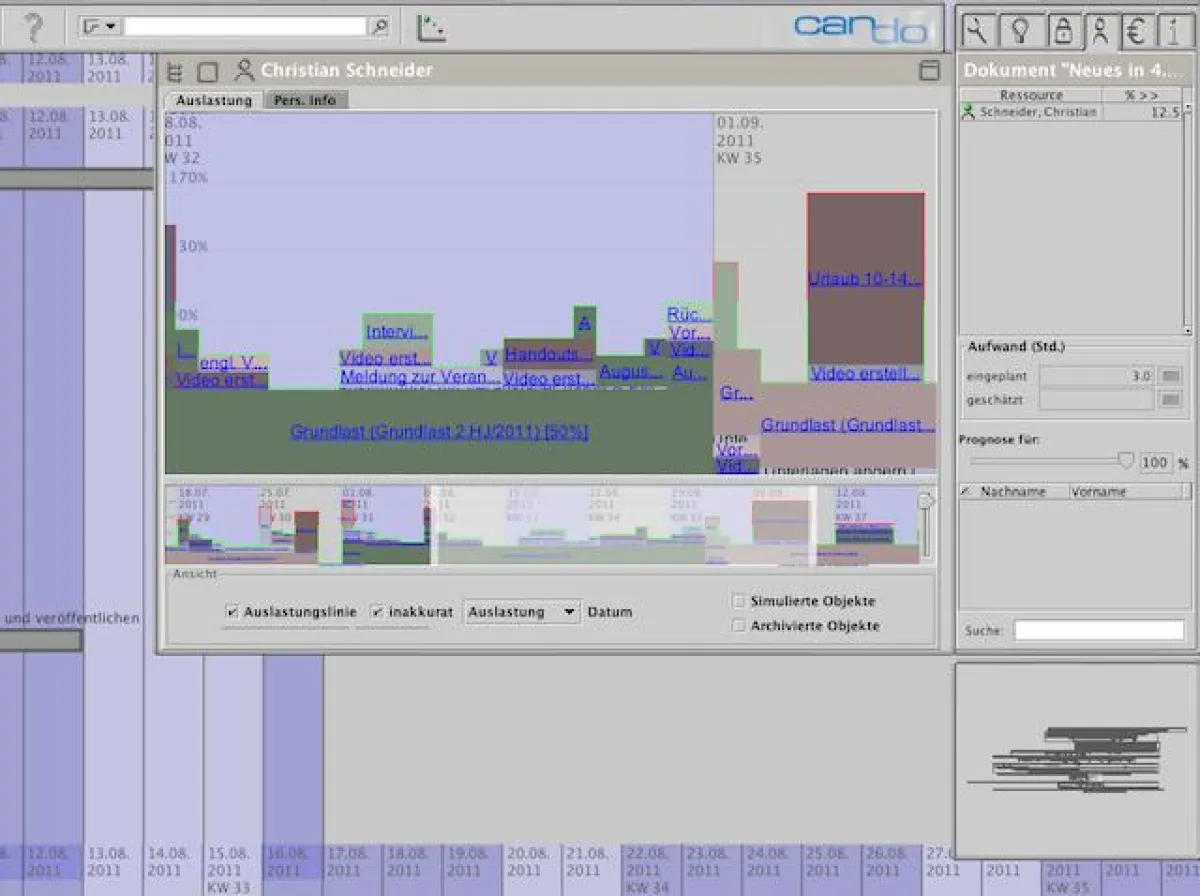Open the info panel icon
This screenshot has height=896, width=1200.
pos(1172,31)
